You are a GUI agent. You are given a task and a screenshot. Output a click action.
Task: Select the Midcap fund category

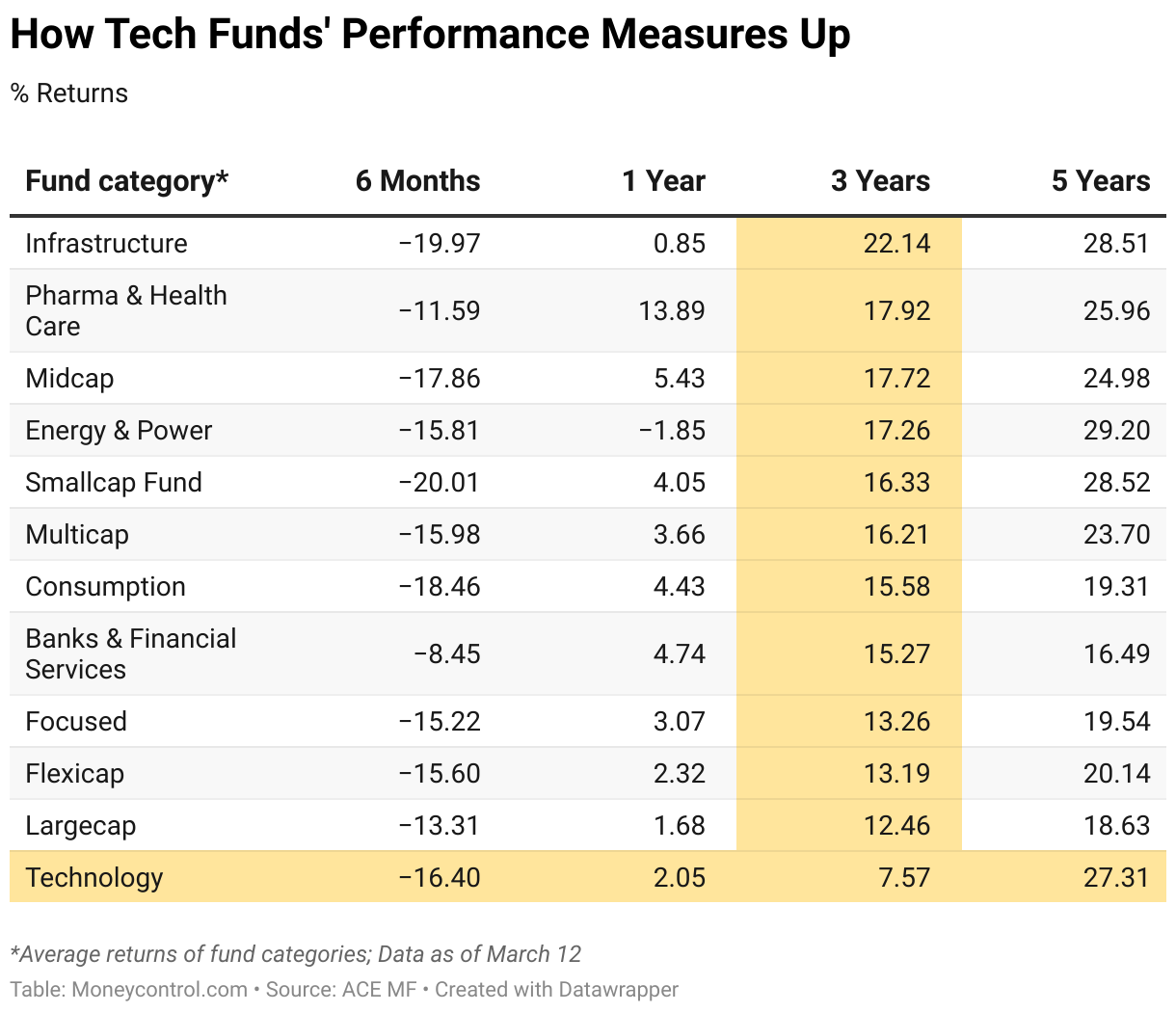pos(69,378)
